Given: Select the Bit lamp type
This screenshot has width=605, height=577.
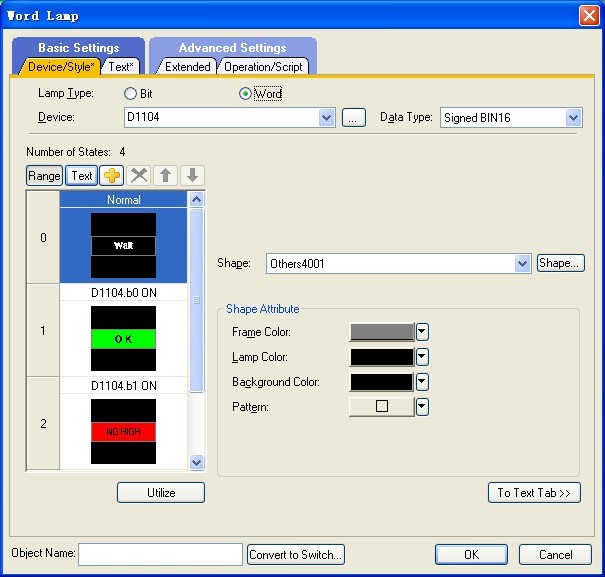Looking at the screenshot, I should pyautogui.click(x=130, y=94).
